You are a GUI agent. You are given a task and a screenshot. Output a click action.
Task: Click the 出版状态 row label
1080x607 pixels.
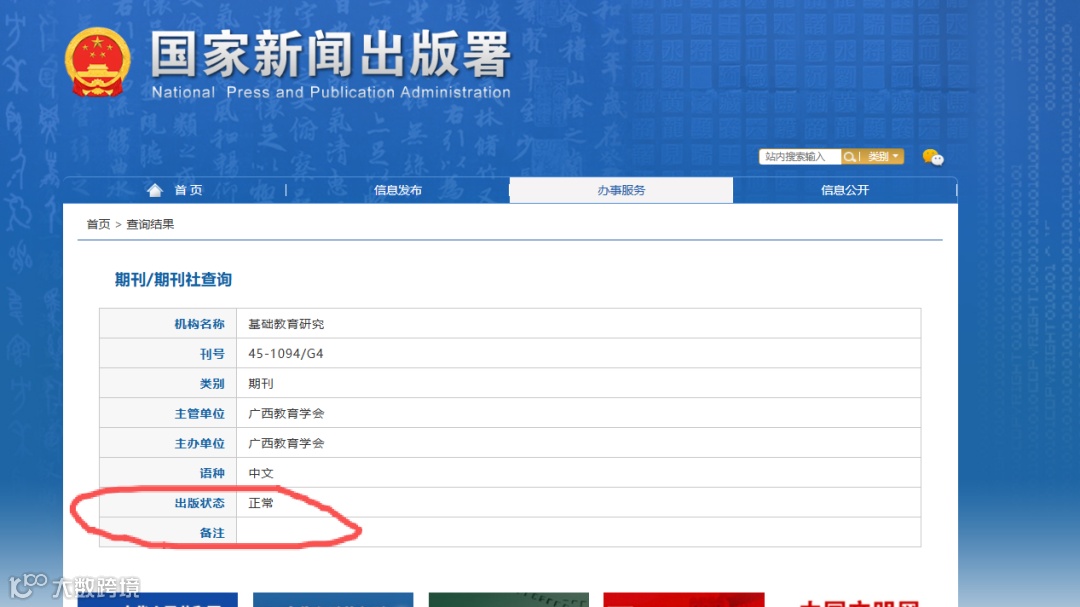tap(199, 503)
